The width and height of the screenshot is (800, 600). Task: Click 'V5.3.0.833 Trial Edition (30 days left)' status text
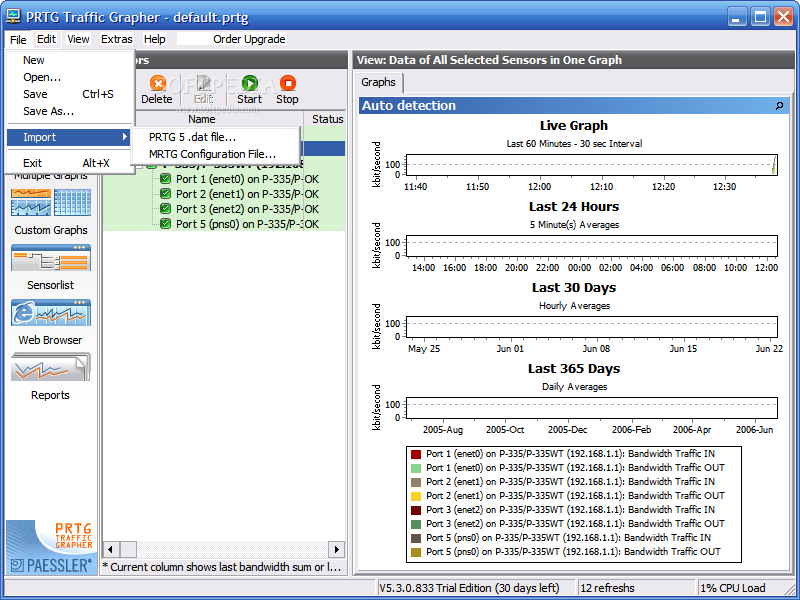[469, 588]
